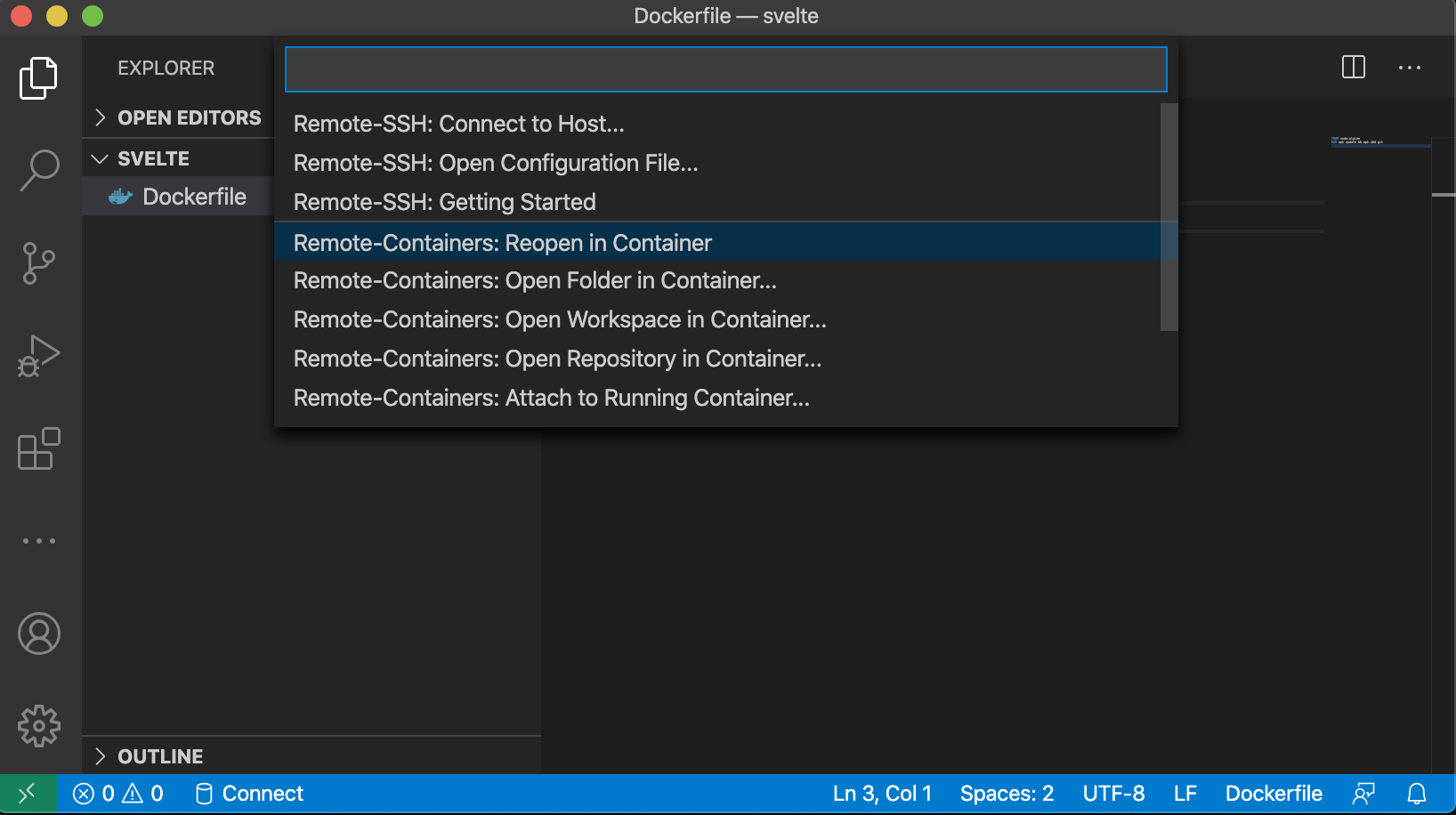Choose Remote-Containers: Open Folder in Container
This screenshot has width=1456, height=815.
pyautogui.click(x=717, y=280)
